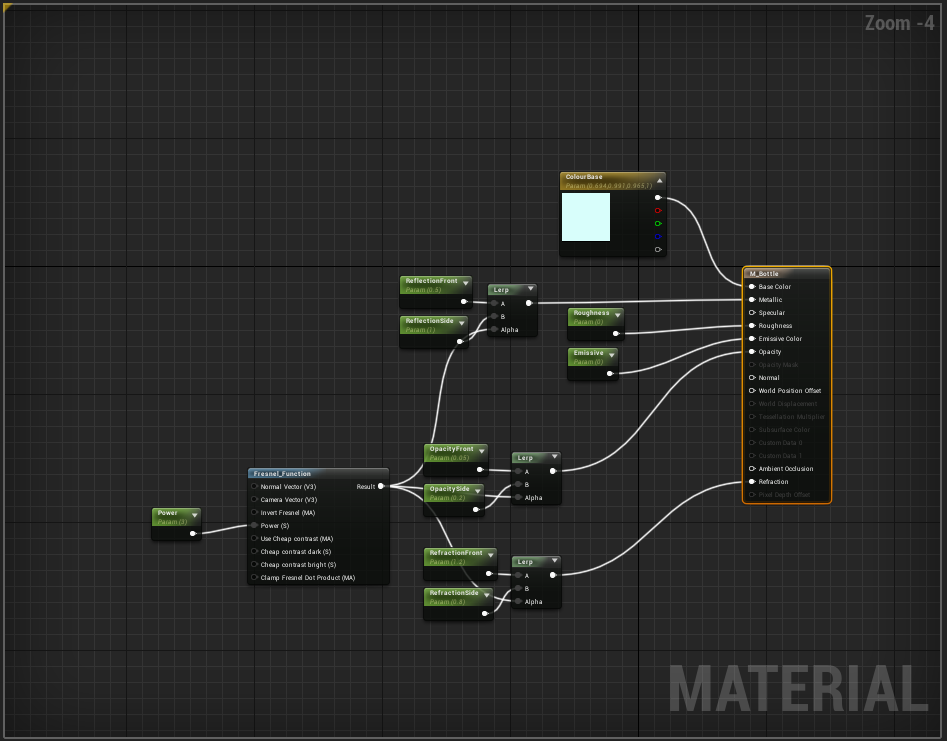Click the red channel output pin on ColourBase
Image resolution: width=947 pixels, height=741 pixels.
point(658,211)
